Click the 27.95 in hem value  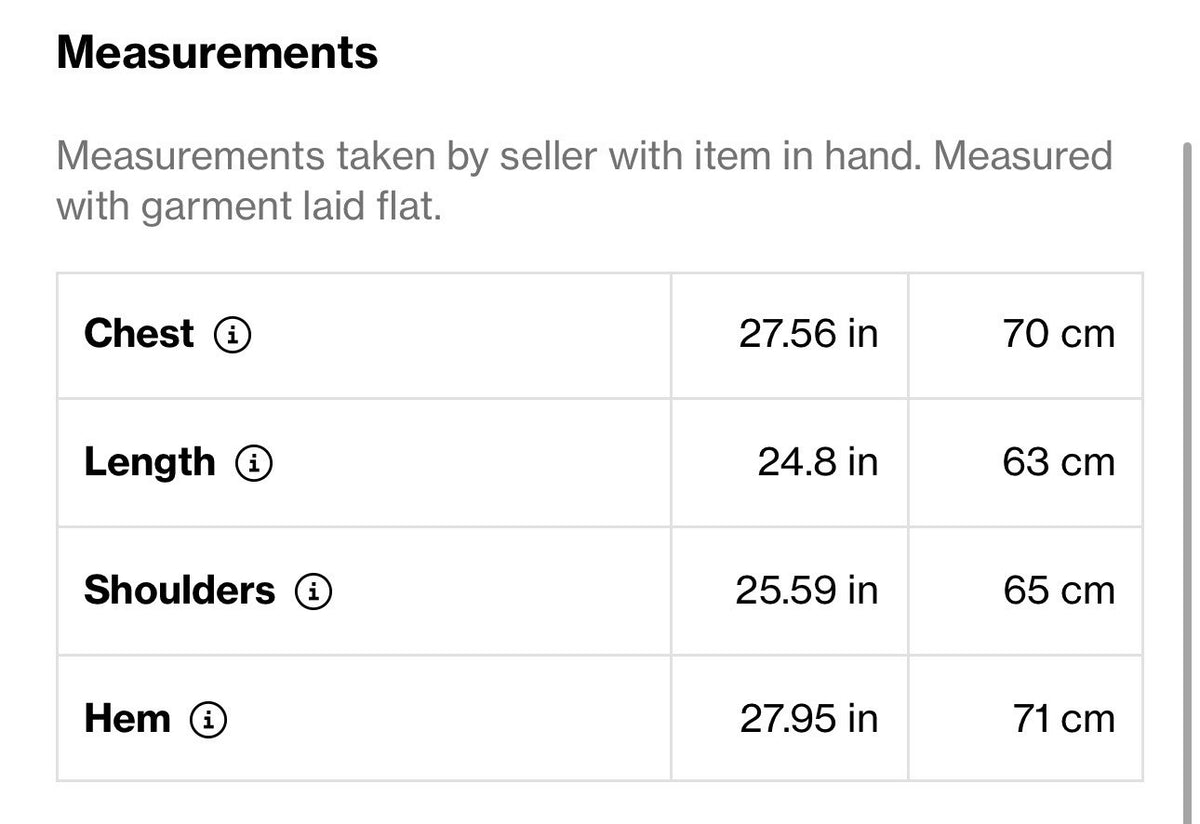pyautogui.click(x=808, y=719)
